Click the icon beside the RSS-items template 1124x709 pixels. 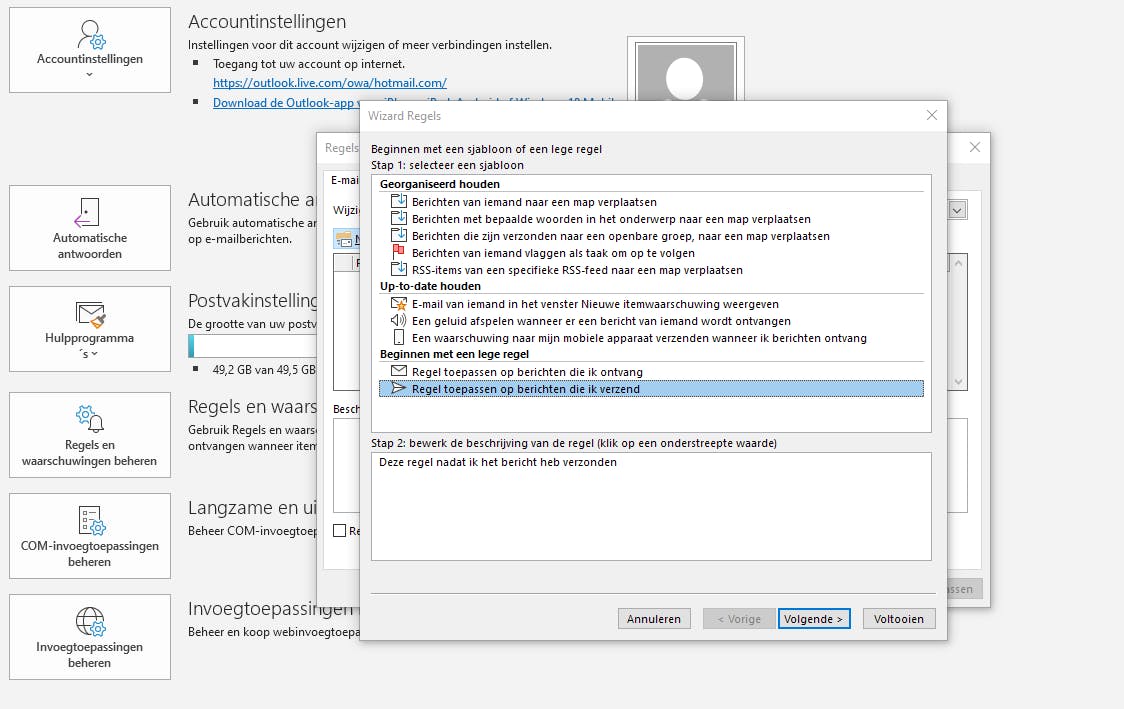399,270
